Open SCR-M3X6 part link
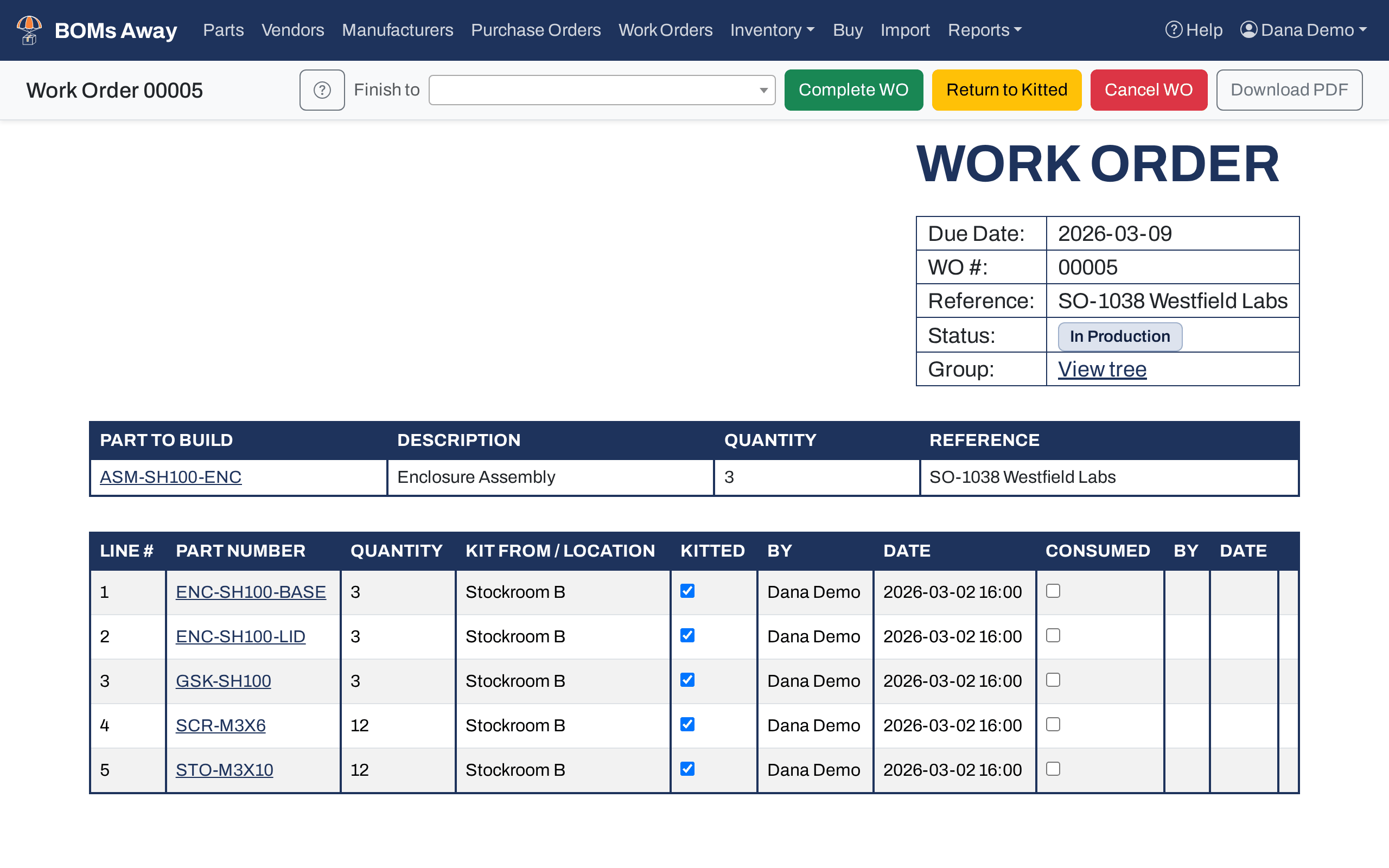The image size is (1389, 868). point(220,725)
